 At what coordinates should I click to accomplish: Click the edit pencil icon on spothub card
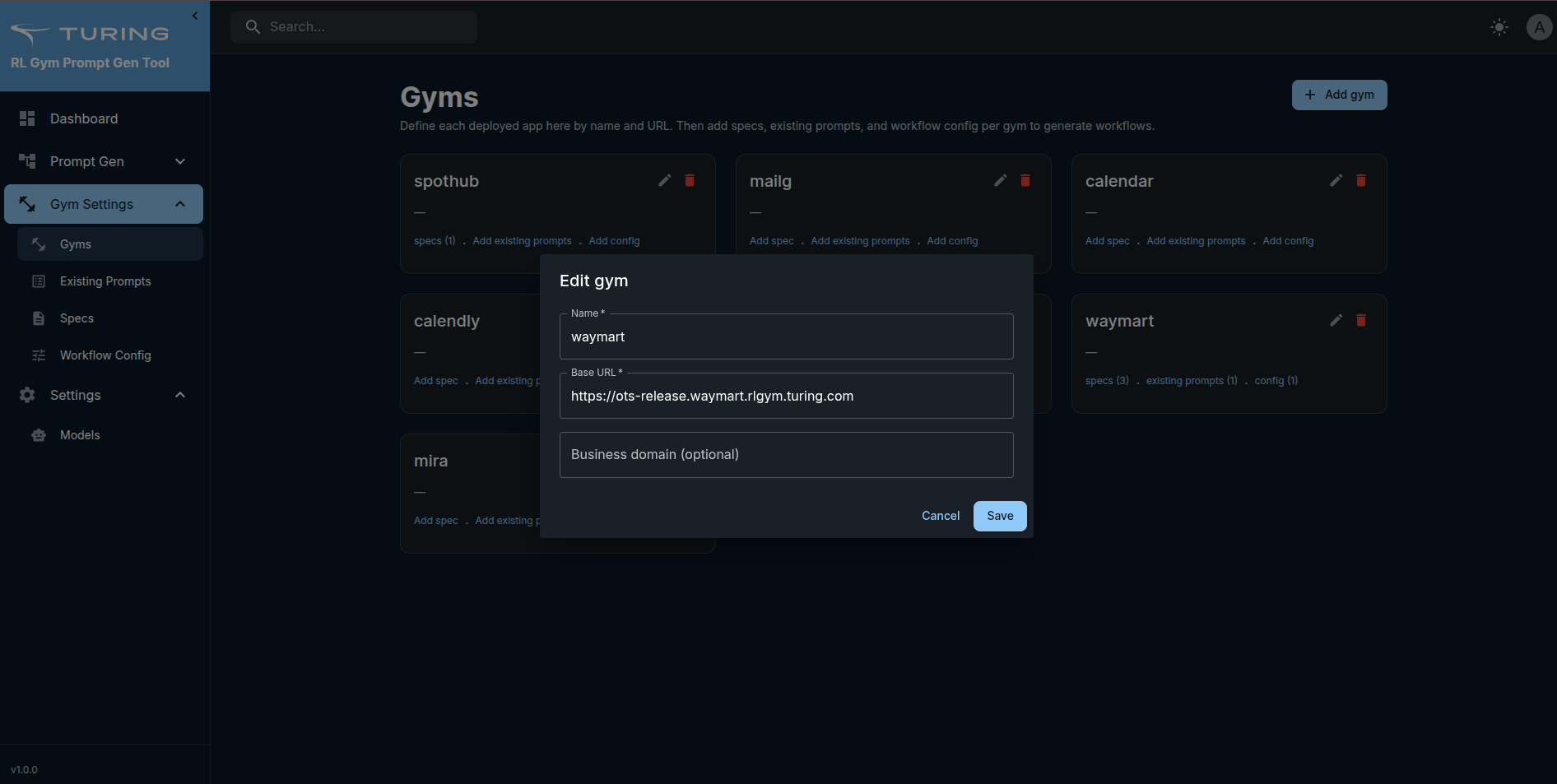[664, 180]
